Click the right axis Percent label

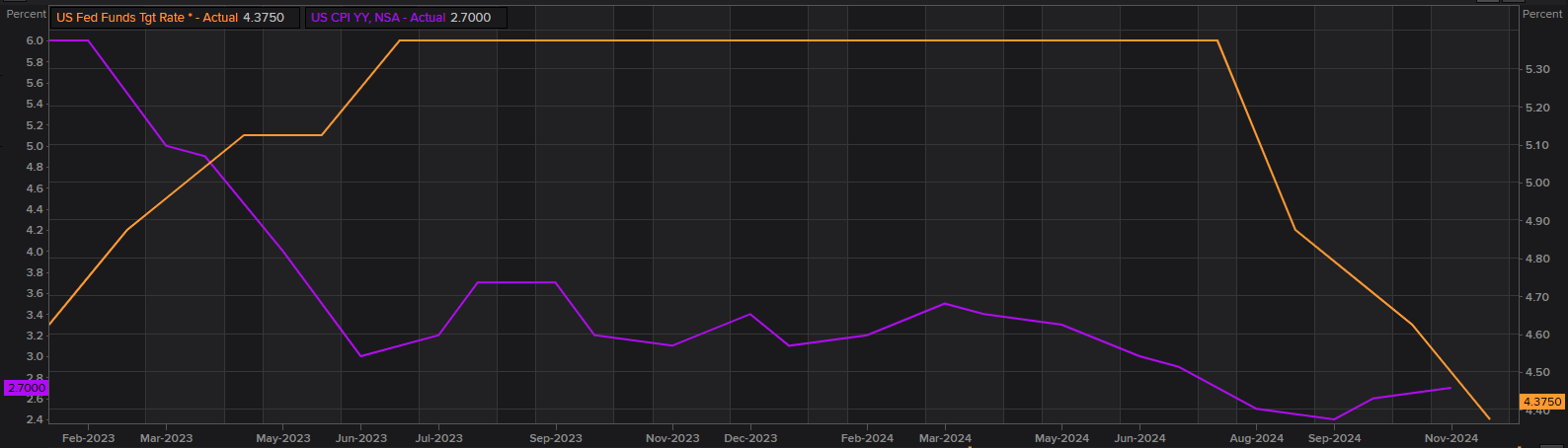pos(1542,14)
